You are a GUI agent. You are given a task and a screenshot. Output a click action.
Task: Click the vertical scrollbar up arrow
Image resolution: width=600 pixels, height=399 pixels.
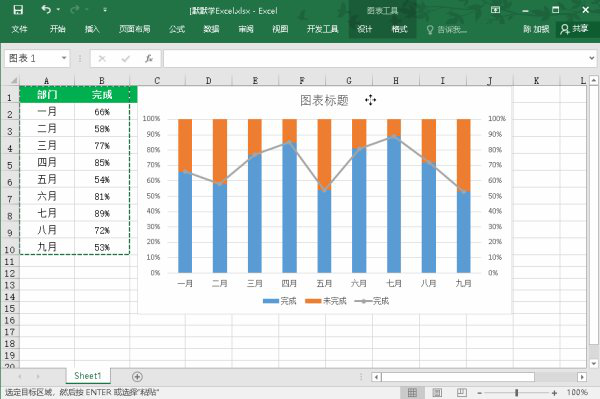[x=593, y=80]
